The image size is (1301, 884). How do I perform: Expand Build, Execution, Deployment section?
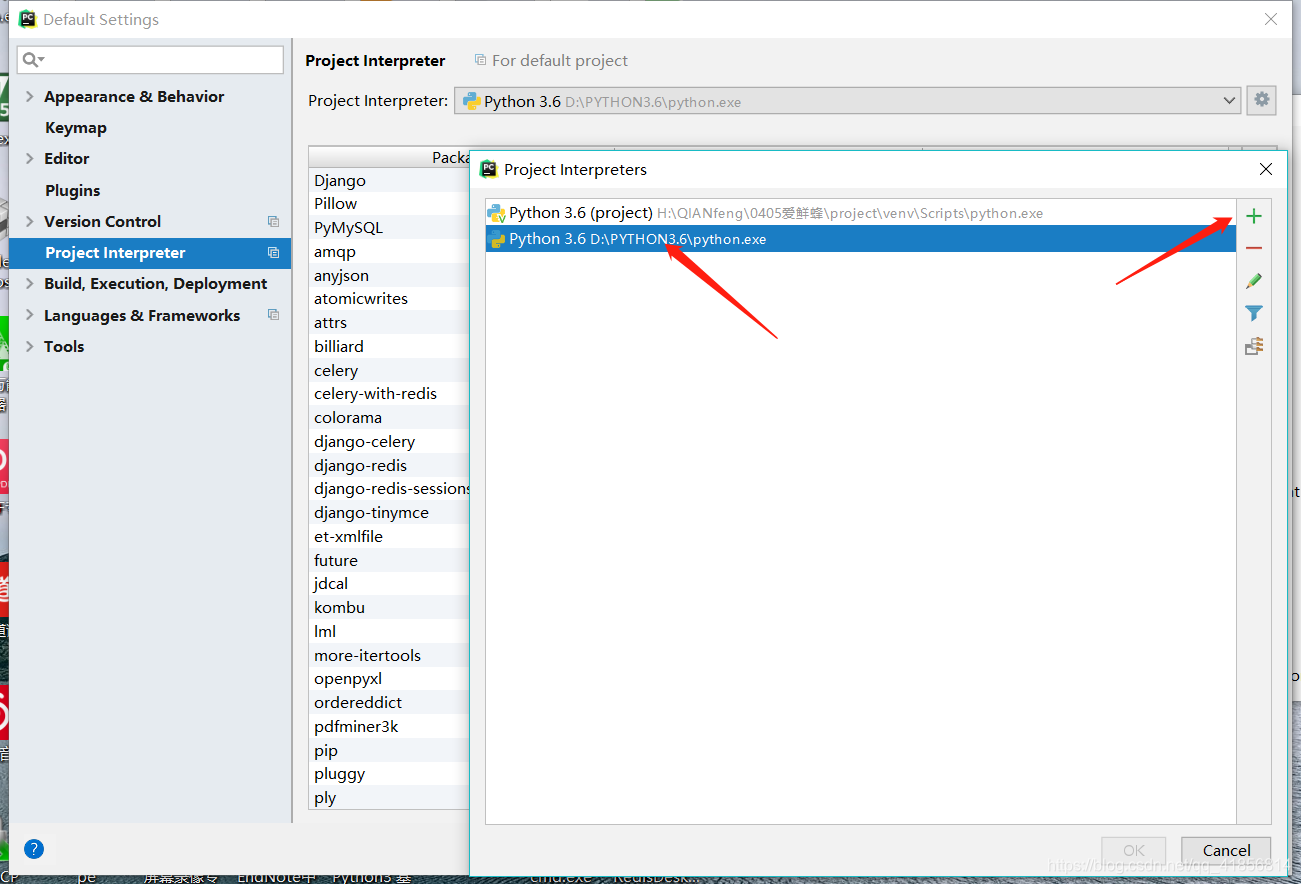tap(30, 284)
